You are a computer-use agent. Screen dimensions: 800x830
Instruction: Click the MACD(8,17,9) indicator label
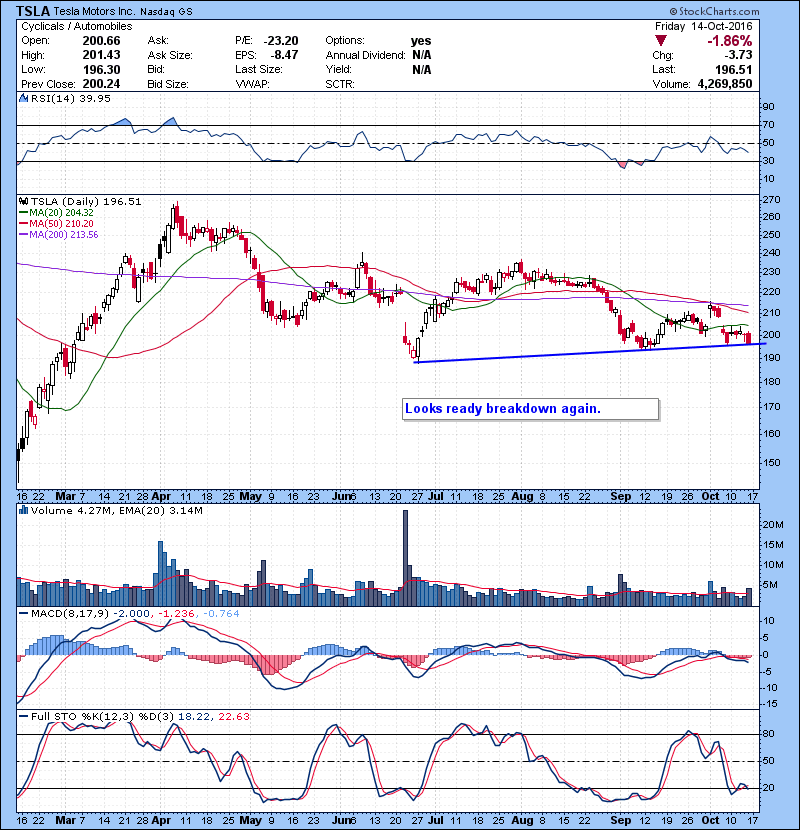70,614
